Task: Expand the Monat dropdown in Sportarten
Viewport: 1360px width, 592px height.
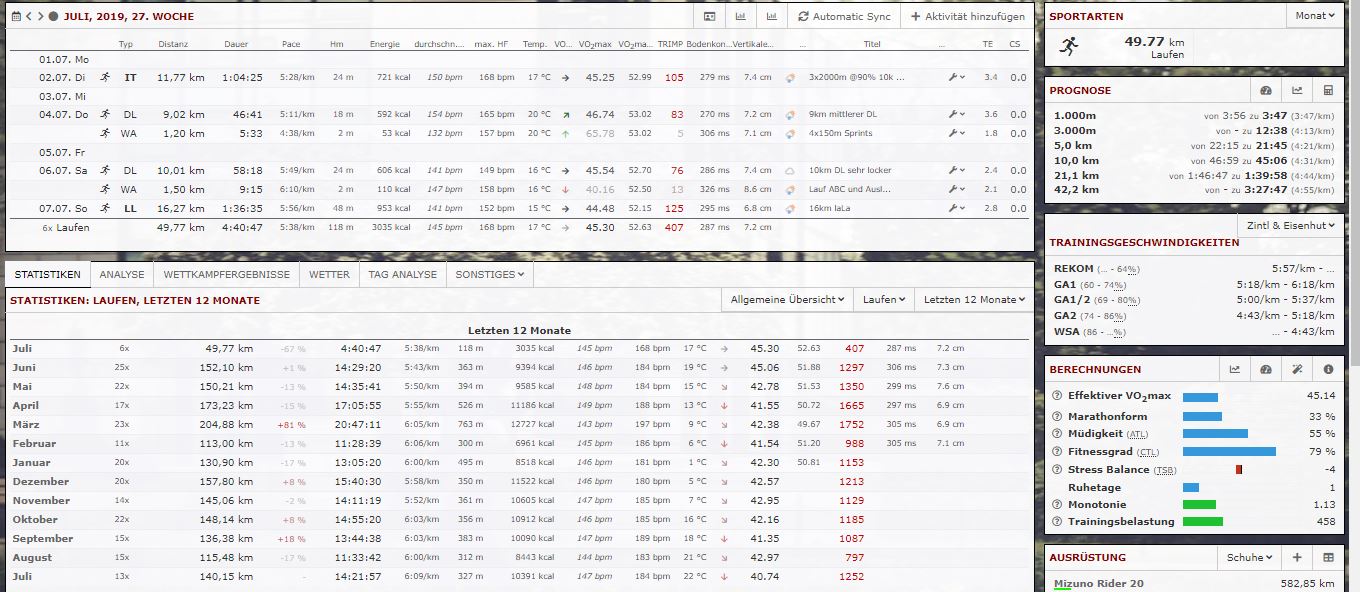Action: click(x=1314, y=16)
